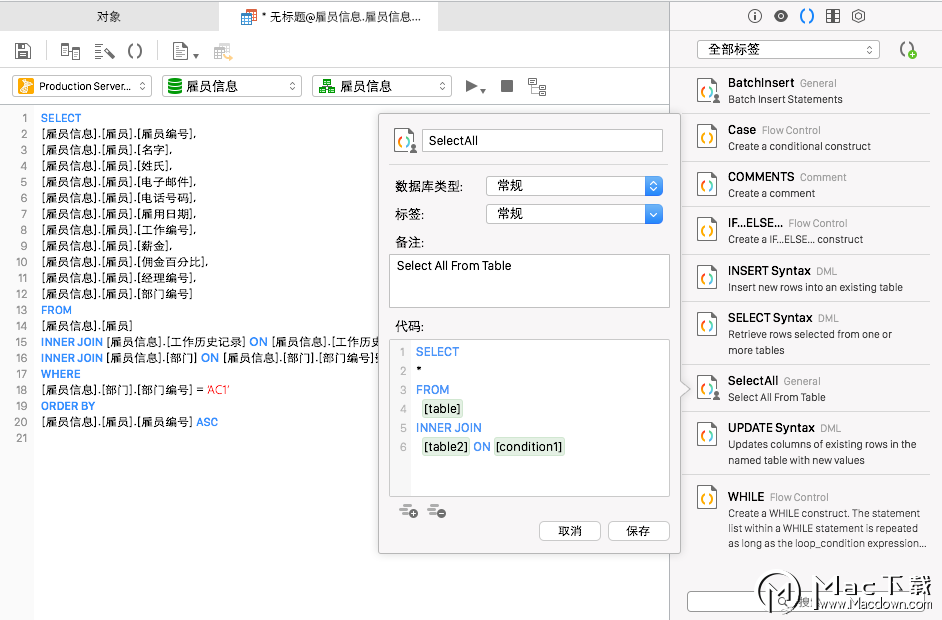Select the Case flow control snippet
942x620 pixels.
coord(805,138)
